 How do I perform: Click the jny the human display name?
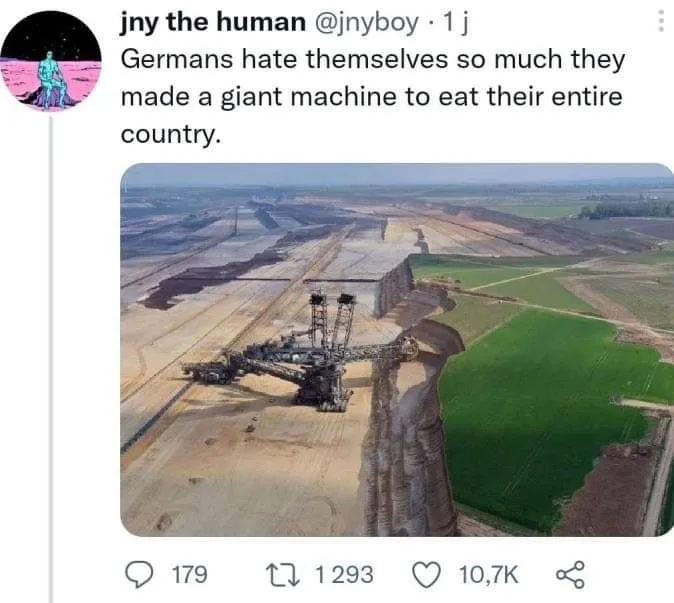(x=212, y=22)
